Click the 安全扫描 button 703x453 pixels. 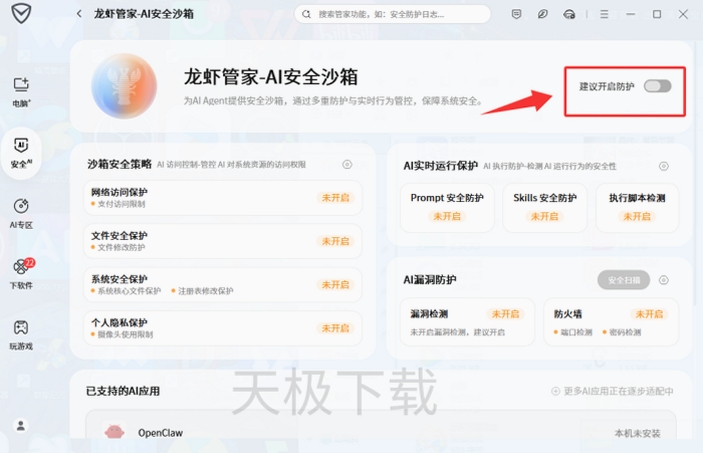pyautogui.click(x=624, y=280)
